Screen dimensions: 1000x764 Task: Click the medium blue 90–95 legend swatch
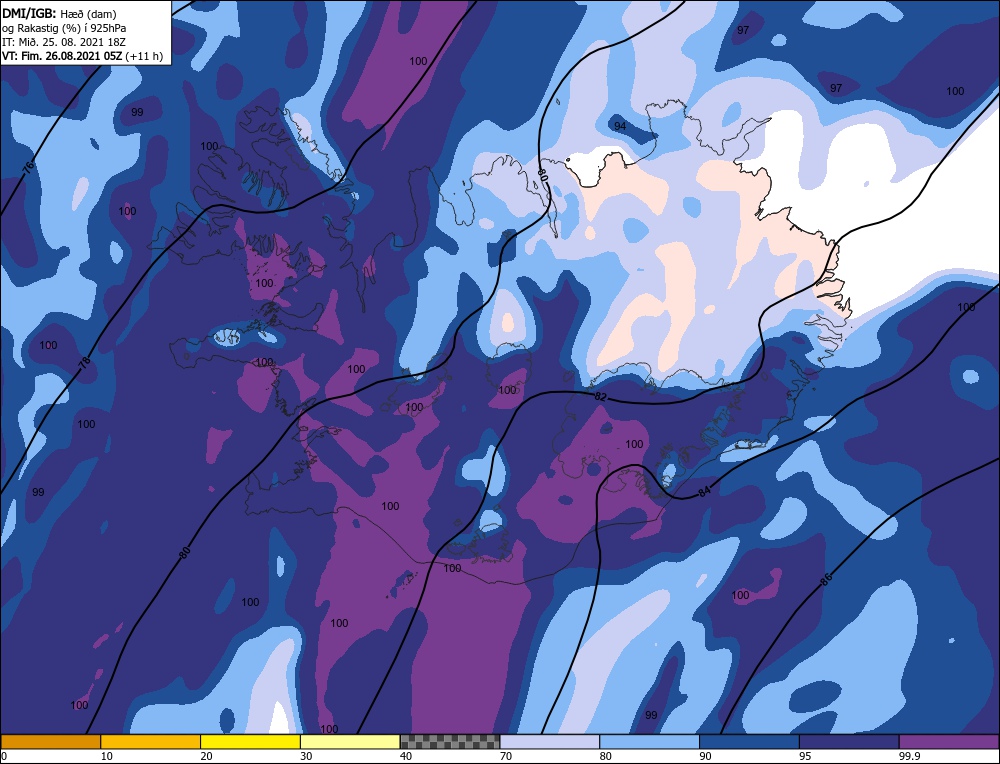coord(749,742)
